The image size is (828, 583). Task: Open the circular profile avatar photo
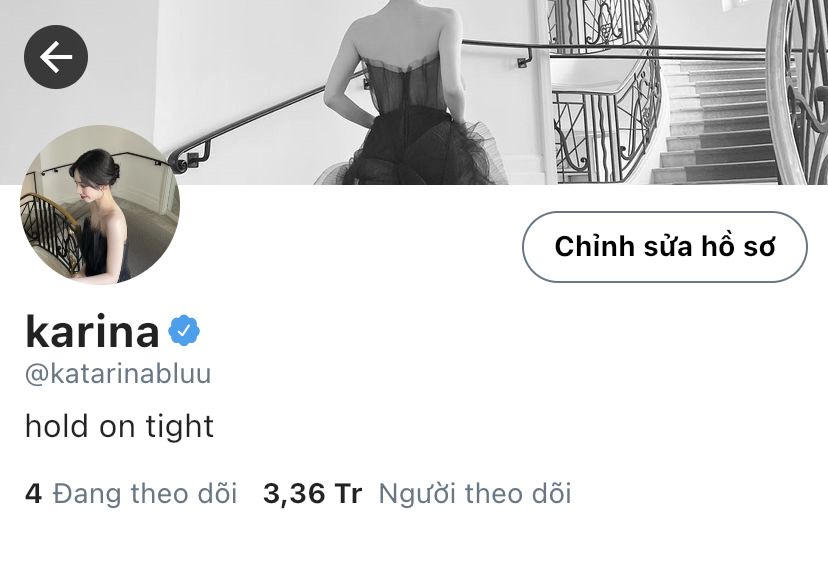pyautogui.click(x=100, y=205)
